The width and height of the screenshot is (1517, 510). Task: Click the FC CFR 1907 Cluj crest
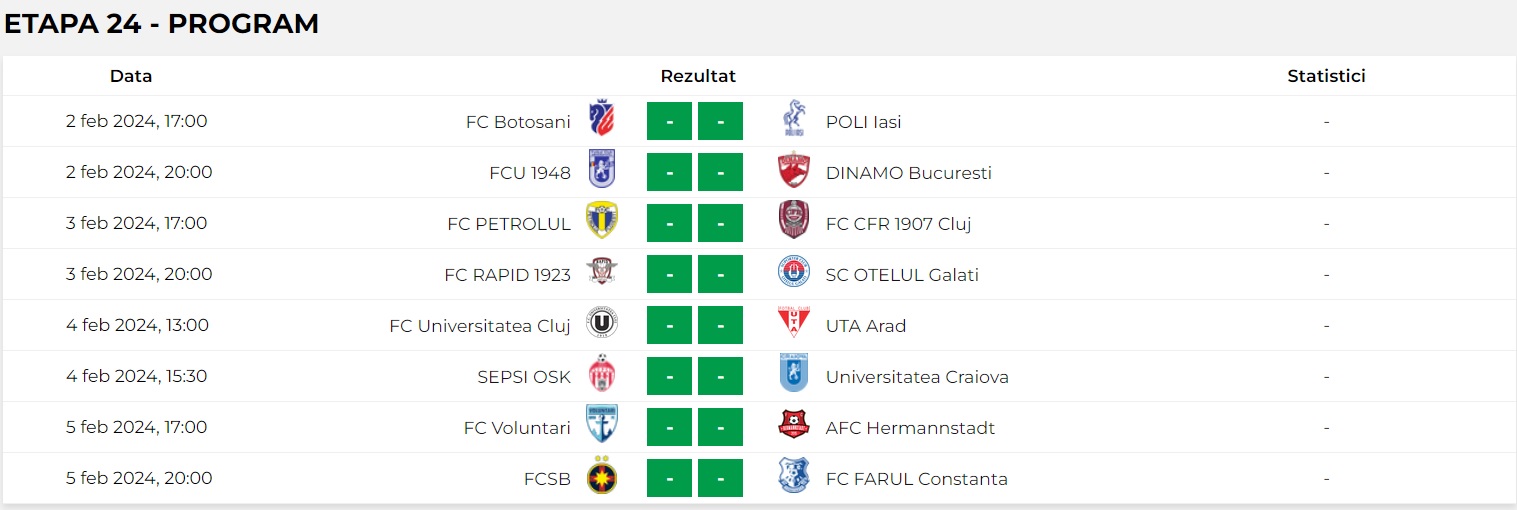pos(793,223)
